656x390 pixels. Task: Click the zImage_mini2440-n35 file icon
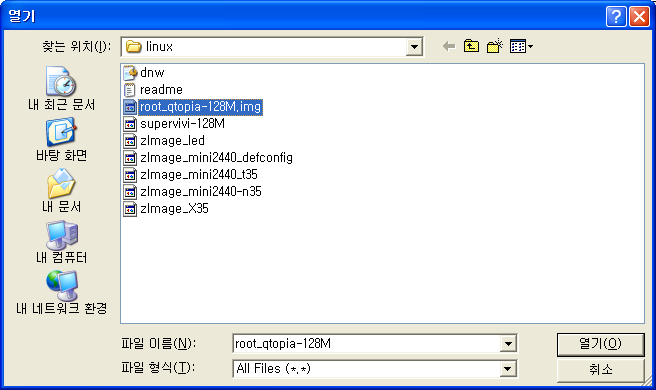(x=130, y=192)
